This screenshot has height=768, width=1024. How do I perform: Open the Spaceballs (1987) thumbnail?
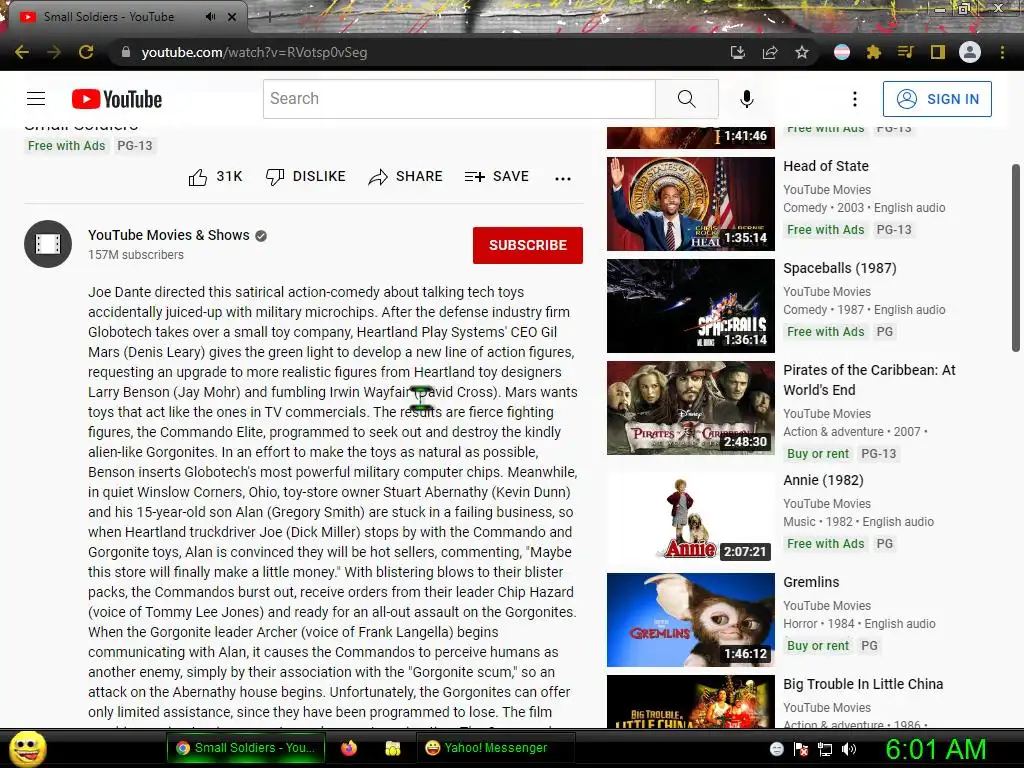691,306
